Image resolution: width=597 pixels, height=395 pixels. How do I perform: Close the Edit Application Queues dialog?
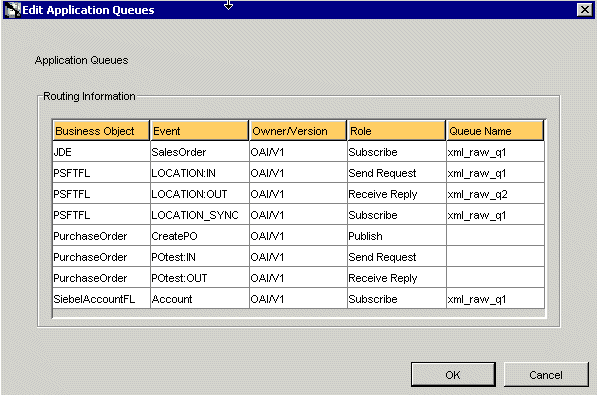pyautogui.click(x=584, y=9)
